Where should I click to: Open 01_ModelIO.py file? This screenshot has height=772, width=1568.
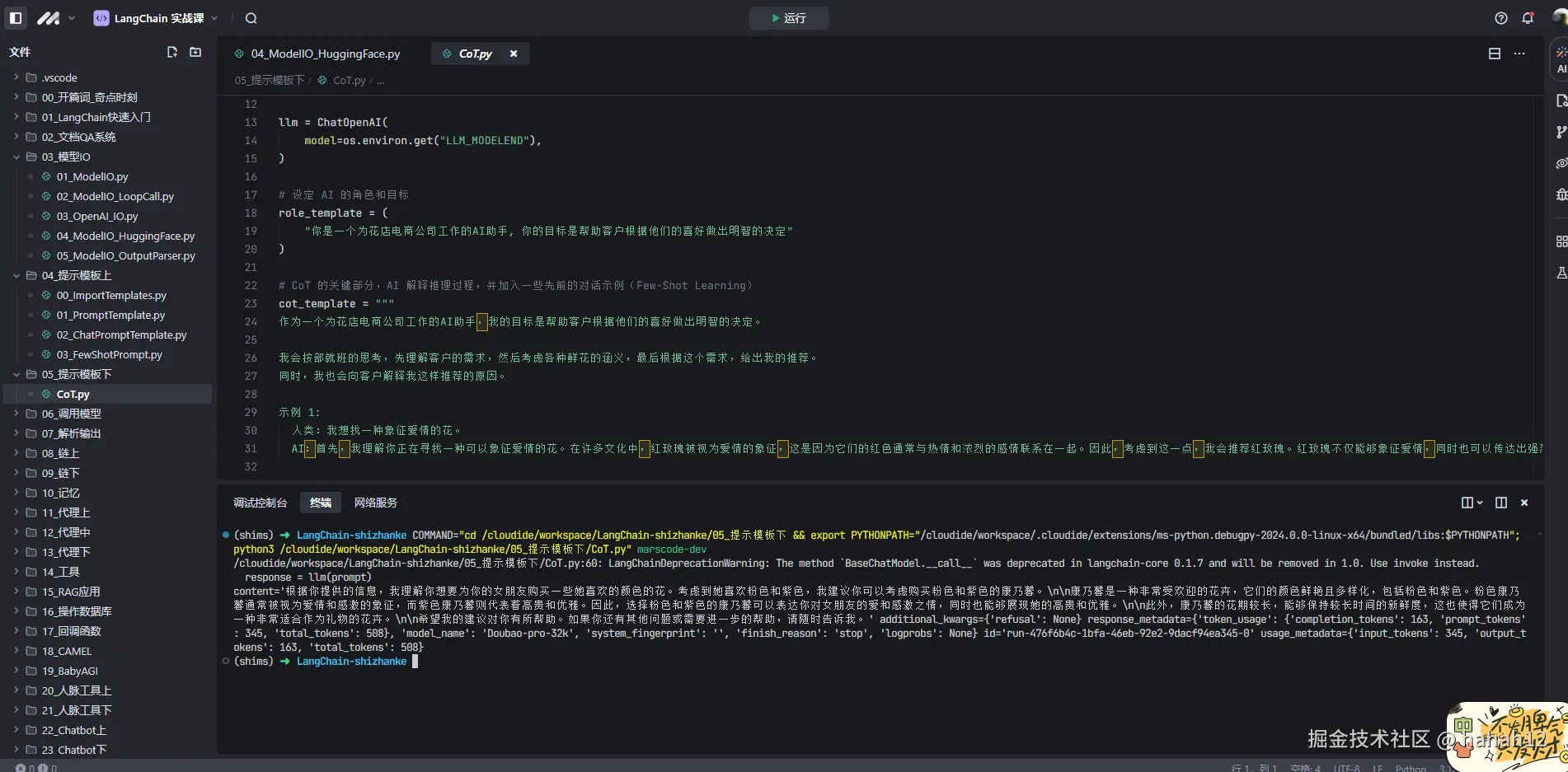click(x=107, y=176)
